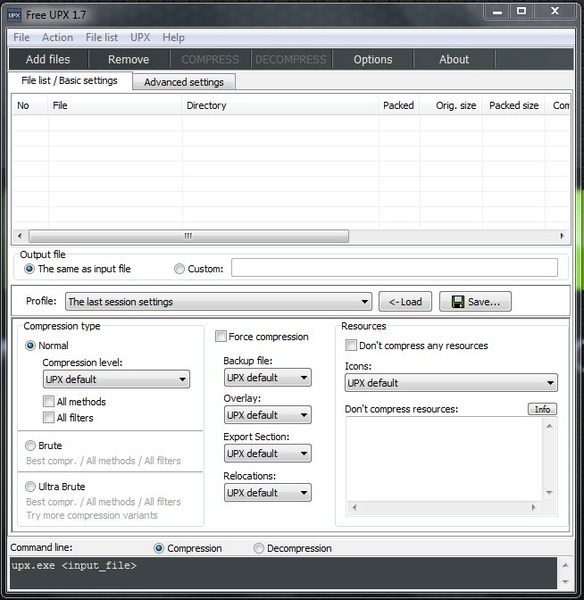Screen dimensions: 584x600
Task: Open the File list menu
Action: (102, 38)
